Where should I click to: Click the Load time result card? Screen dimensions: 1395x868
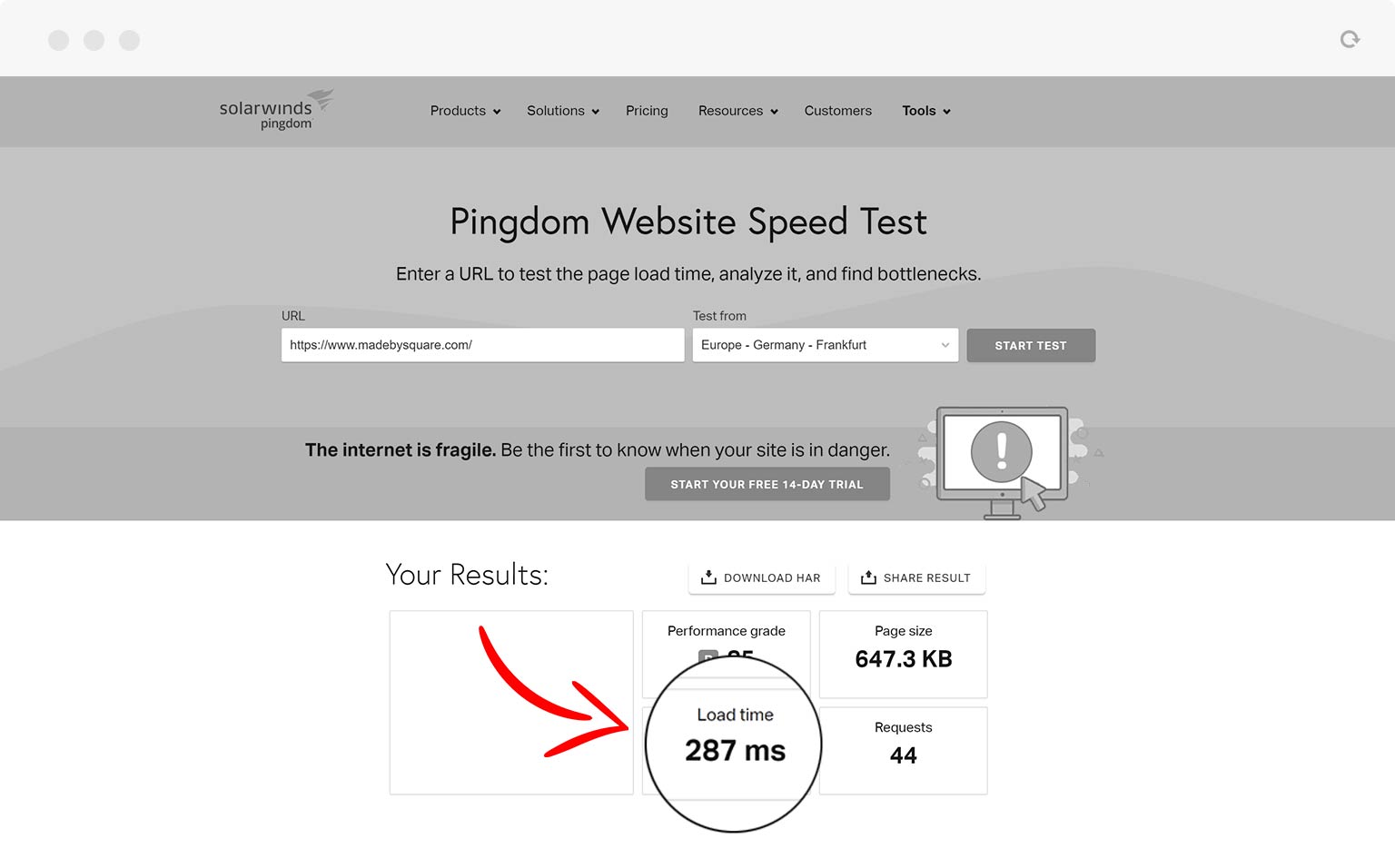734,743
